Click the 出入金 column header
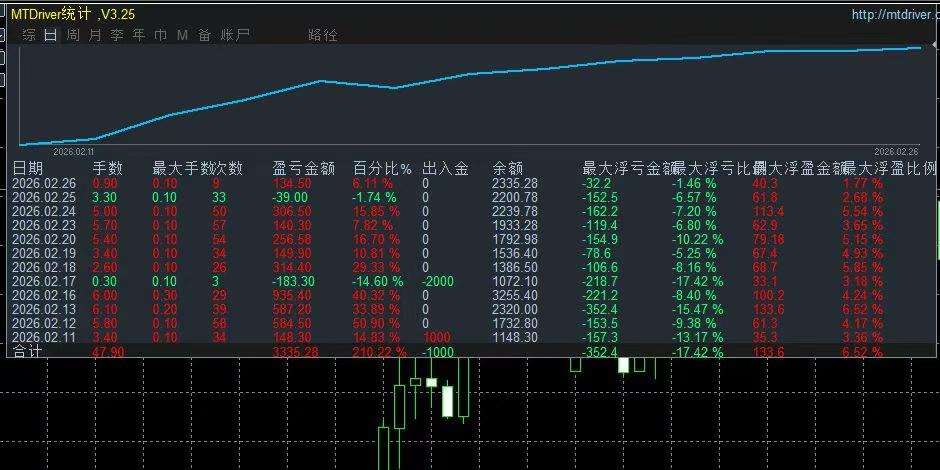 [445, 168]
